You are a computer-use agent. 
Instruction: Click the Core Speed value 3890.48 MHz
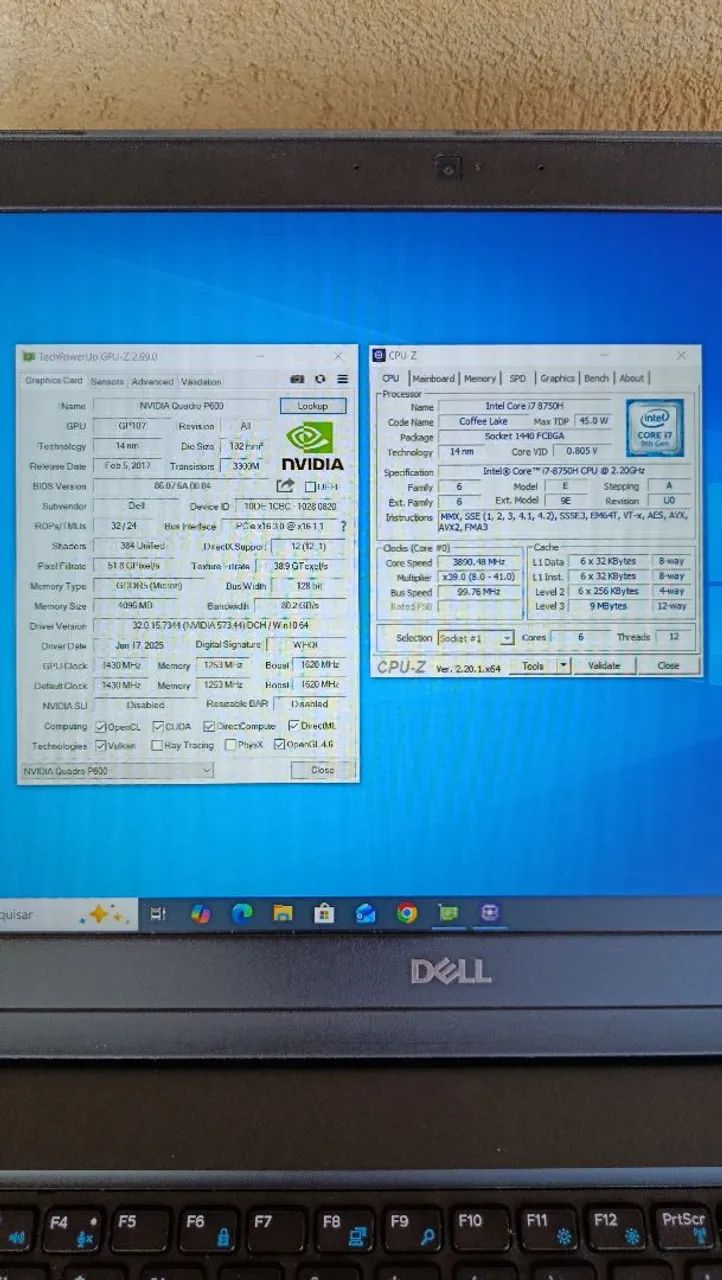[x=479, y=562]
